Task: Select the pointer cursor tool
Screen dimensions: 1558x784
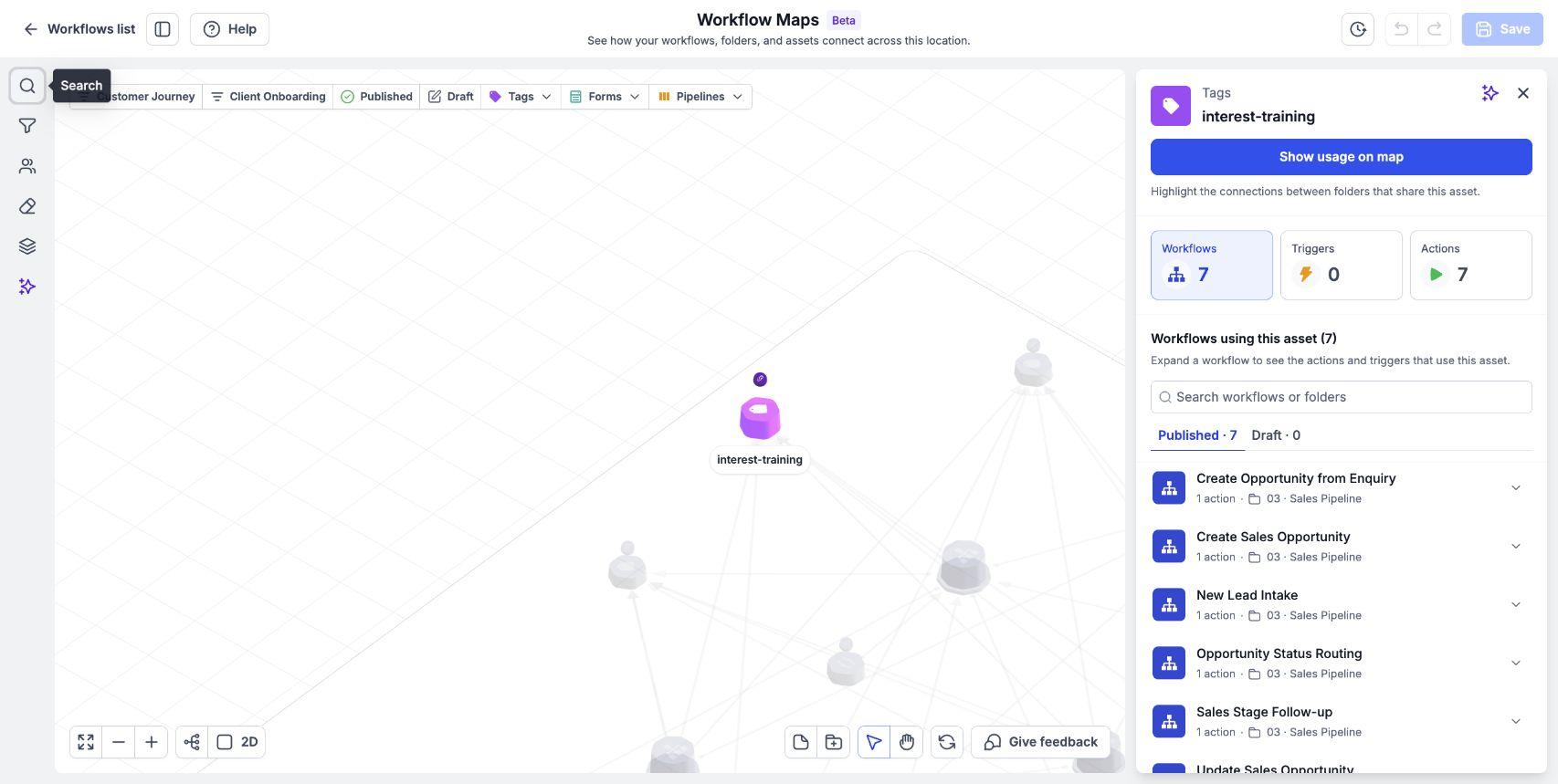Action: (x=874, y=742)
